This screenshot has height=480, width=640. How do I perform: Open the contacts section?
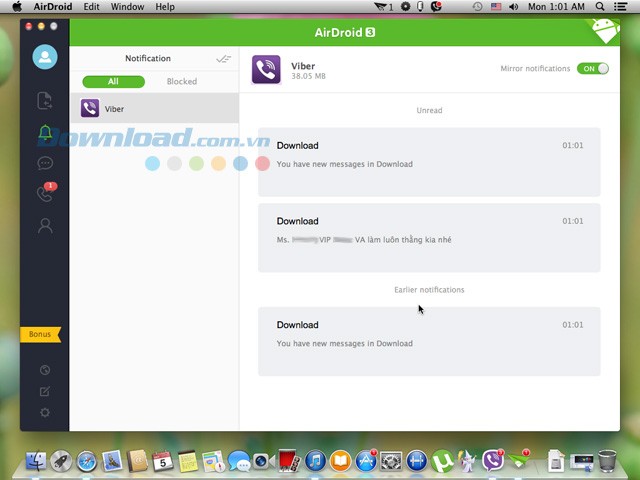click(44, 226)
